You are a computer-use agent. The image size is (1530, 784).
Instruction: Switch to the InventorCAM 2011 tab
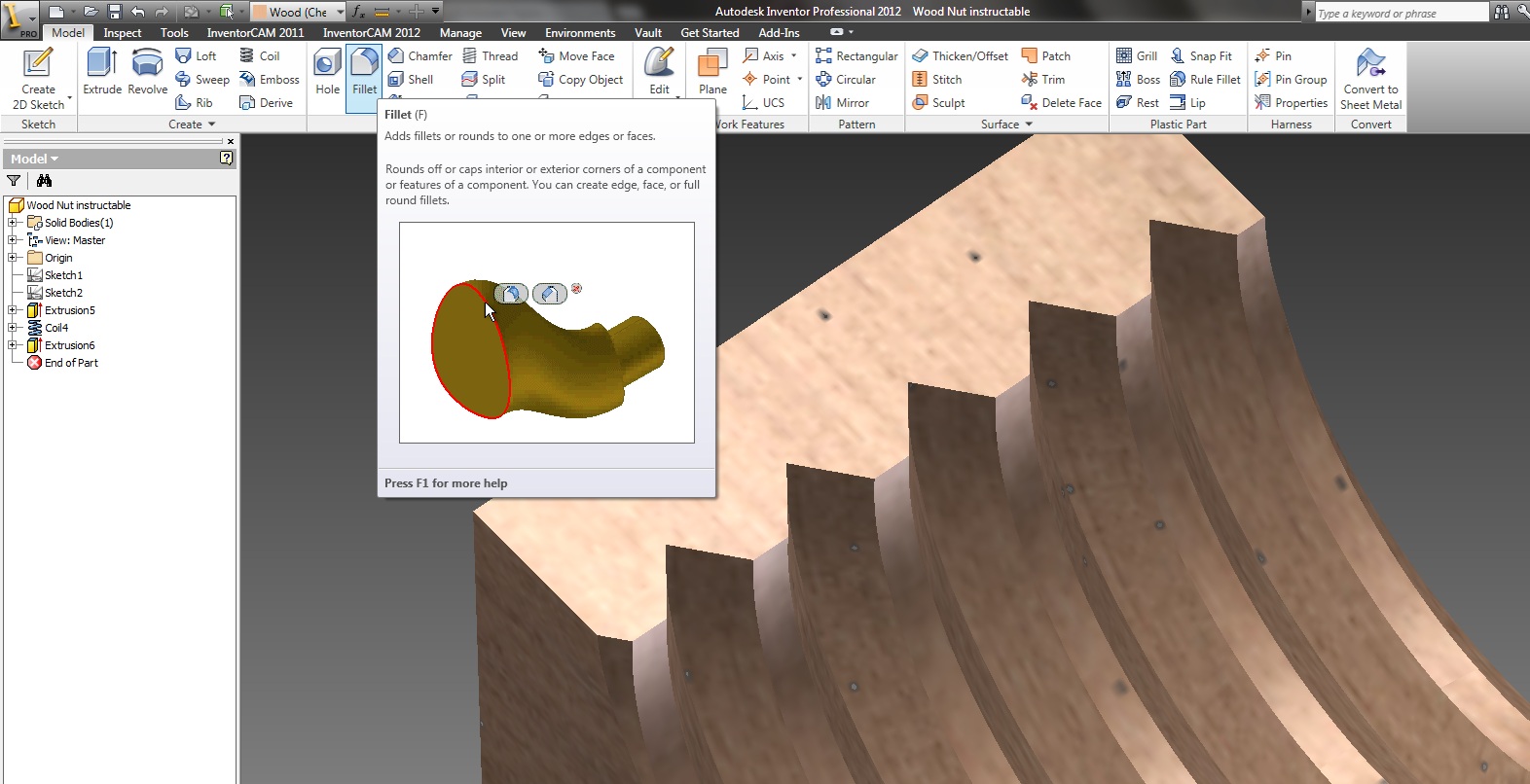255,33
